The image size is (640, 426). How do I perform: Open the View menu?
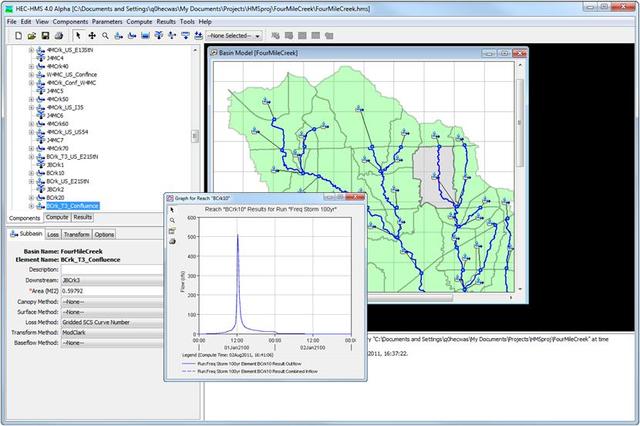[x=42, y=22]
